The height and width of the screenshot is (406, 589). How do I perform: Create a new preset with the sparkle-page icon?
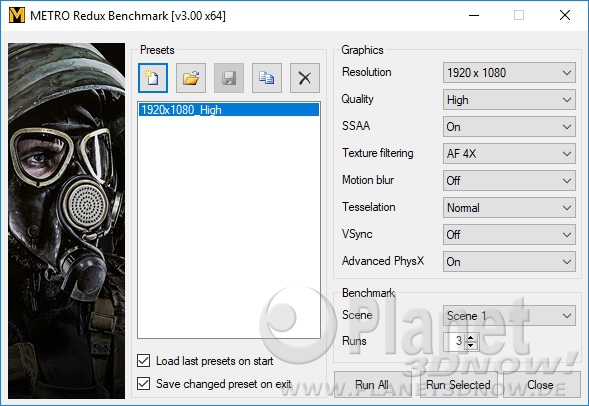153,78
